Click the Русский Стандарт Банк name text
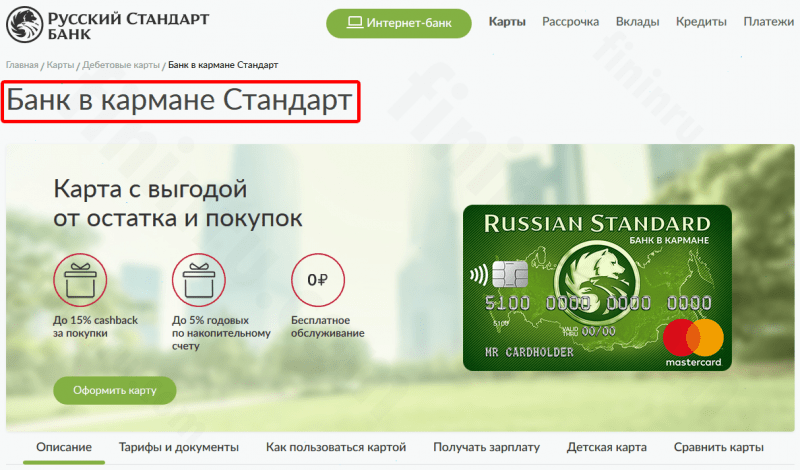This screenshot has width=800, height=470. pos(128,26)
